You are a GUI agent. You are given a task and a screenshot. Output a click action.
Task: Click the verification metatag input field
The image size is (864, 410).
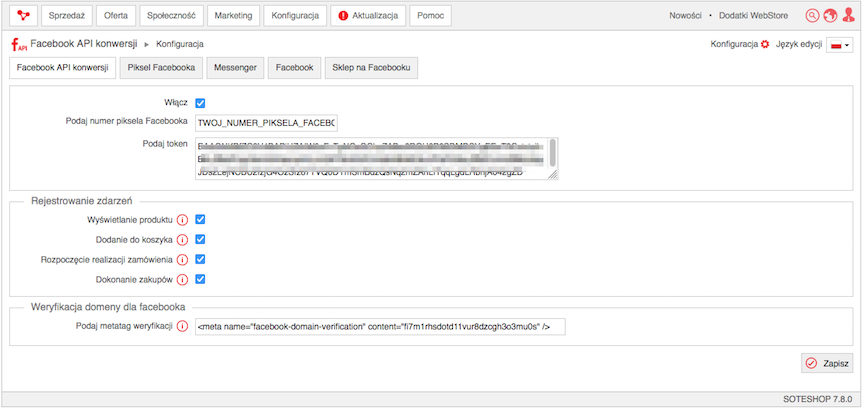[380, 327]
